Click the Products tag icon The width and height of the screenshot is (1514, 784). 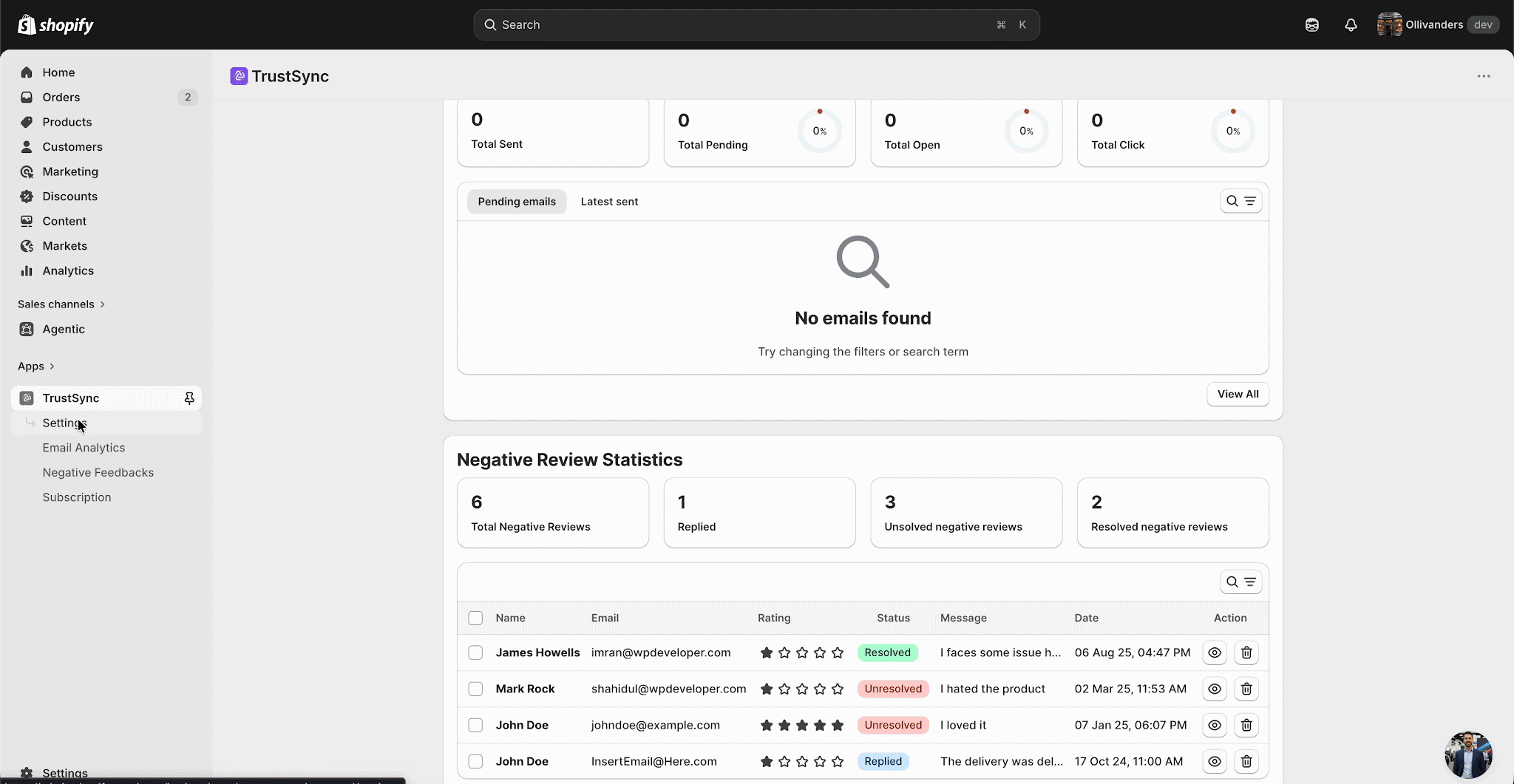pyautogui.click(x=27, y=122)
